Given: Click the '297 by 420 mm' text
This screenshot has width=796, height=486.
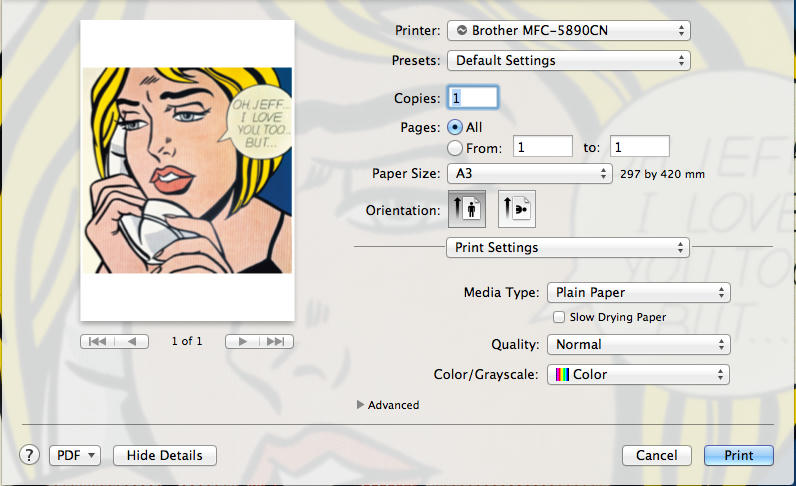Looking at the screenshot, I should [662, 174].
